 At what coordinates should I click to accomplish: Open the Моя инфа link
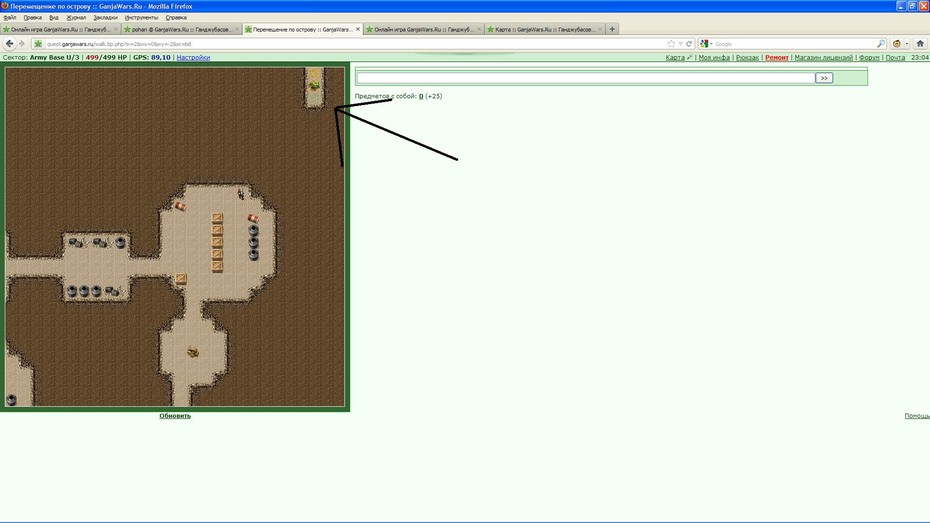tap(714, 58)
